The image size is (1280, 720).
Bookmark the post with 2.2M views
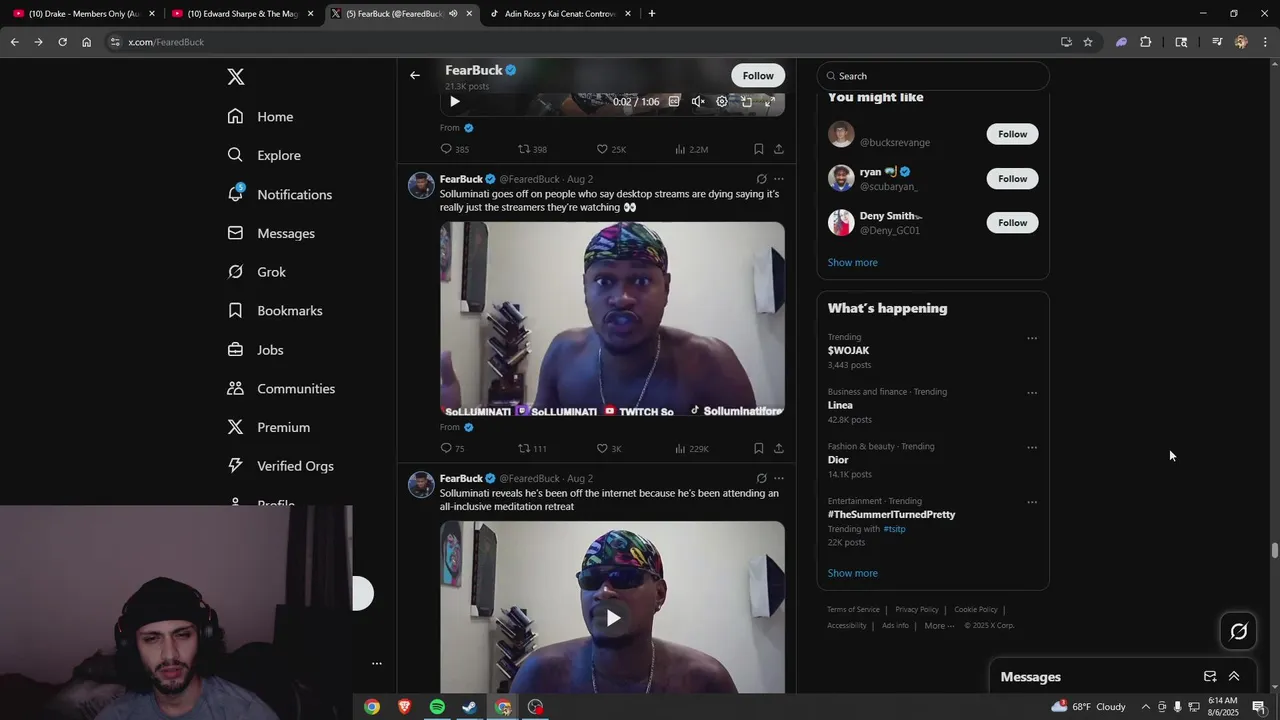pos(759,149)
